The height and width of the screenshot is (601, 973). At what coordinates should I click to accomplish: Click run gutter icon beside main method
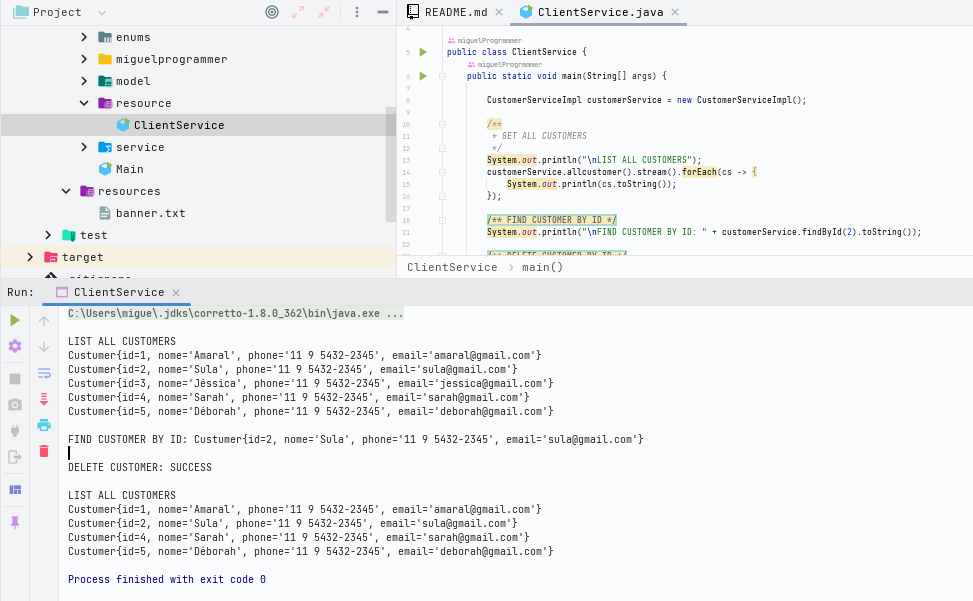pos(423,76)
